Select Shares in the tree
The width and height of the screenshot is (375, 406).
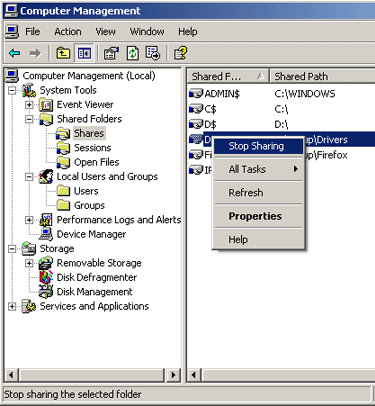[89, 133]
